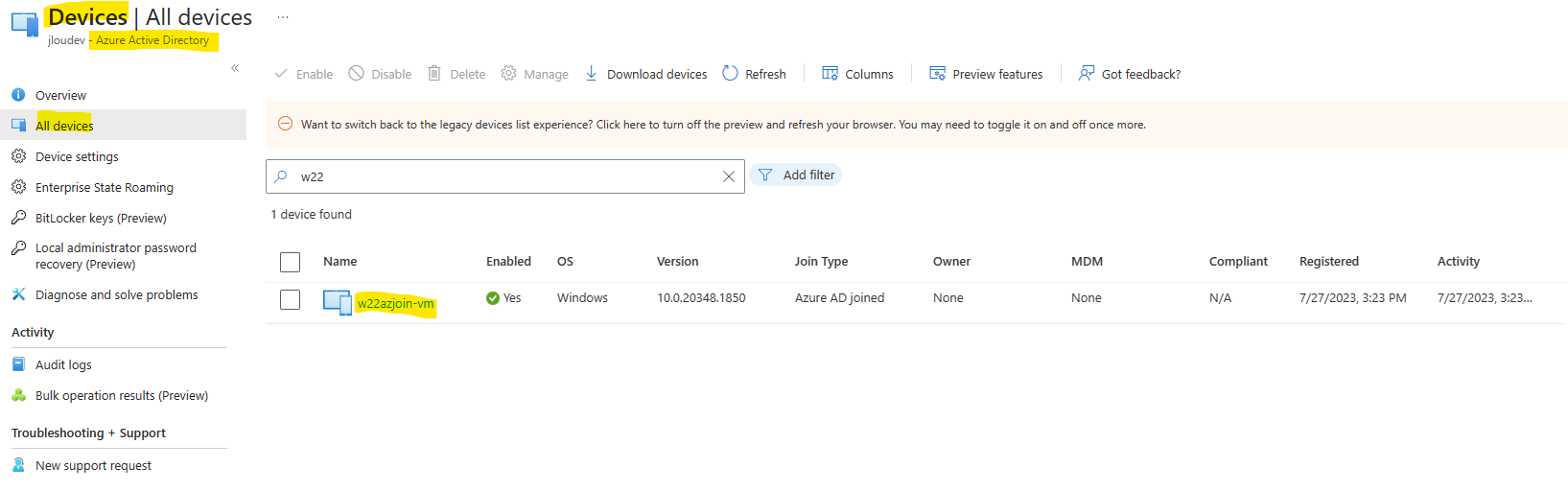Click New support request person icon
Screen dimensions: 1568x491
pyautogui.click(x=18, y=465)
